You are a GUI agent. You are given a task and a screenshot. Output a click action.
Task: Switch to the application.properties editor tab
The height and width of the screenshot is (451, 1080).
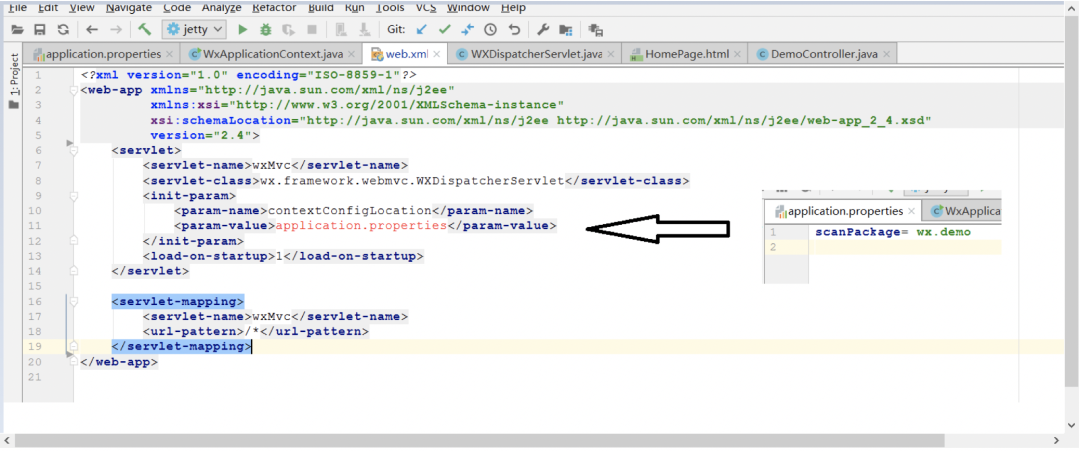tap(102, 54)
